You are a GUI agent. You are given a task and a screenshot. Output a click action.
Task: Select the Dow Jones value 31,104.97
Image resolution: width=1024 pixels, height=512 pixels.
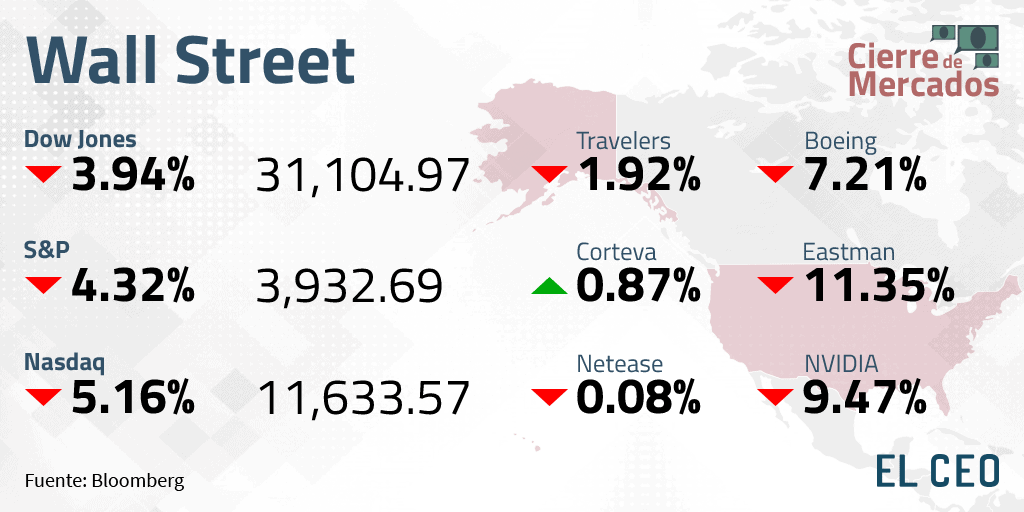(x=362, y=176)
